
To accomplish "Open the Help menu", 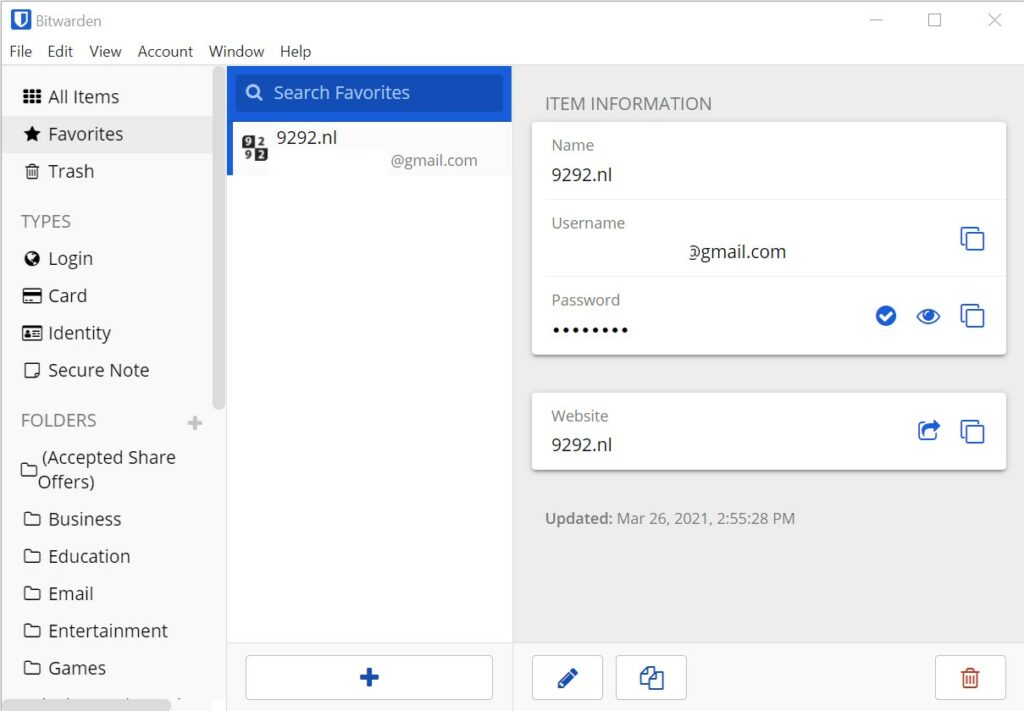I will [x=295, y=52].
